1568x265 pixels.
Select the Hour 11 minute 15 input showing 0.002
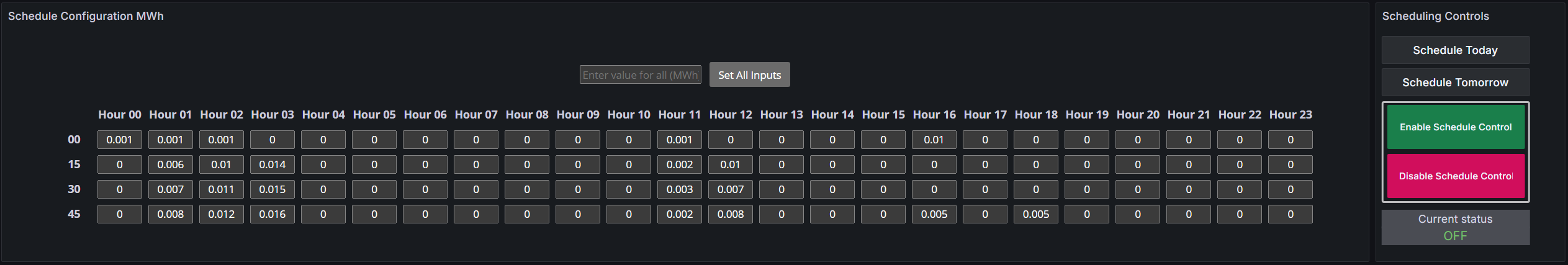680,164
